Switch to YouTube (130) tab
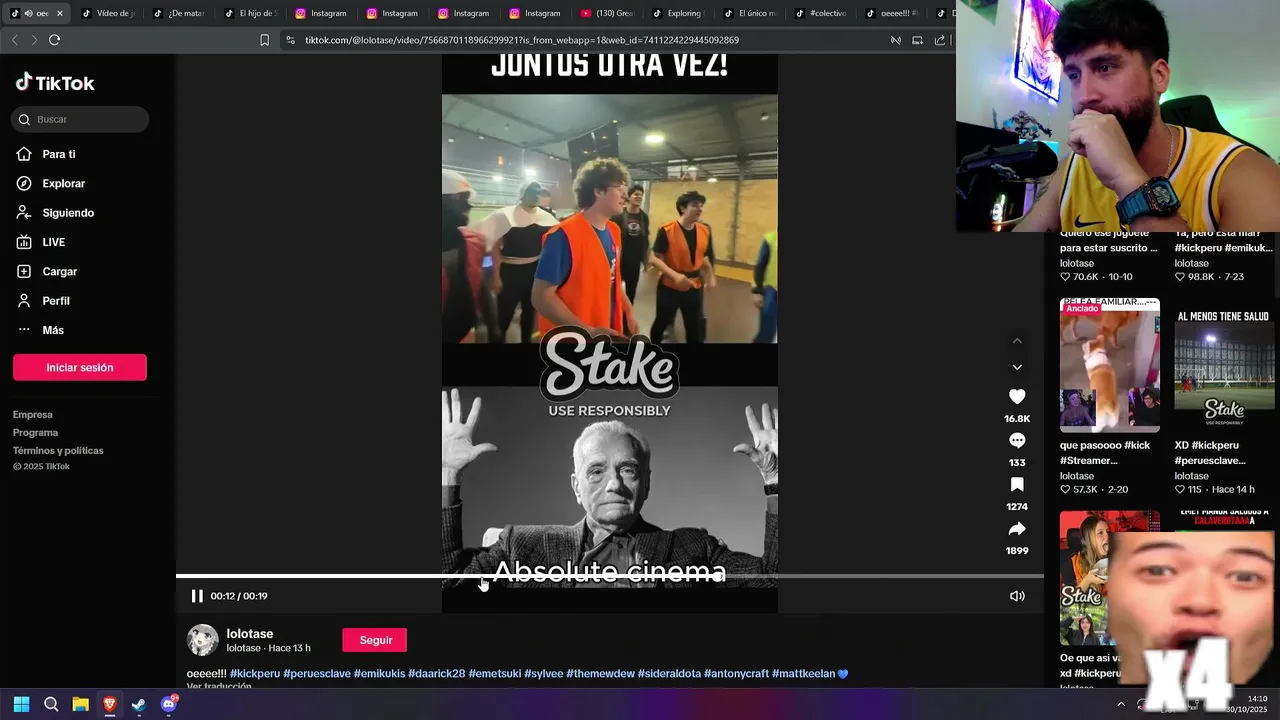The width and height of the screenshot is (1280, 720). tap(607, 13)
